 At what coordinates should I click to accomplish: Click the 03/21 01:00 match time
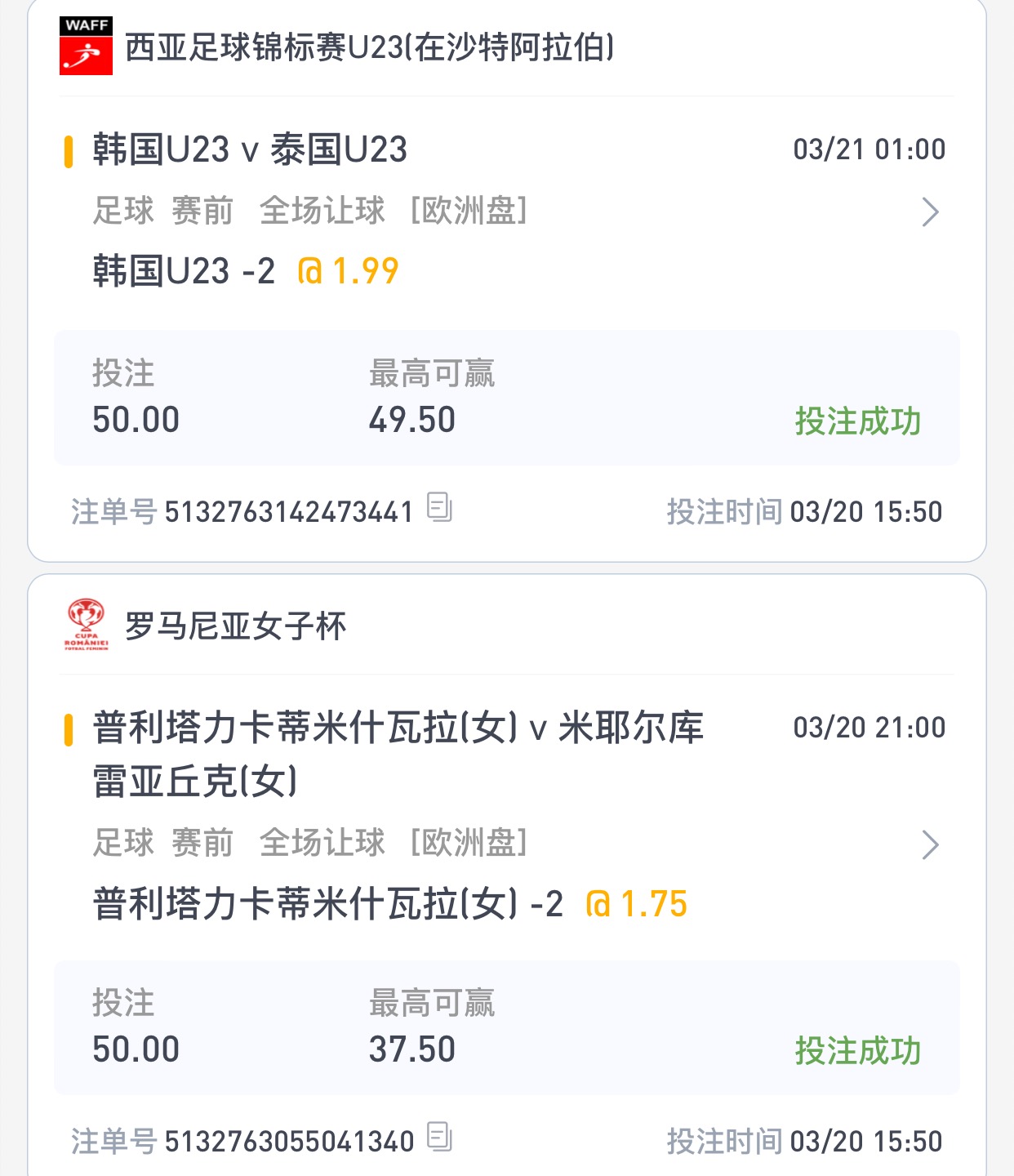tap(869, 149)
